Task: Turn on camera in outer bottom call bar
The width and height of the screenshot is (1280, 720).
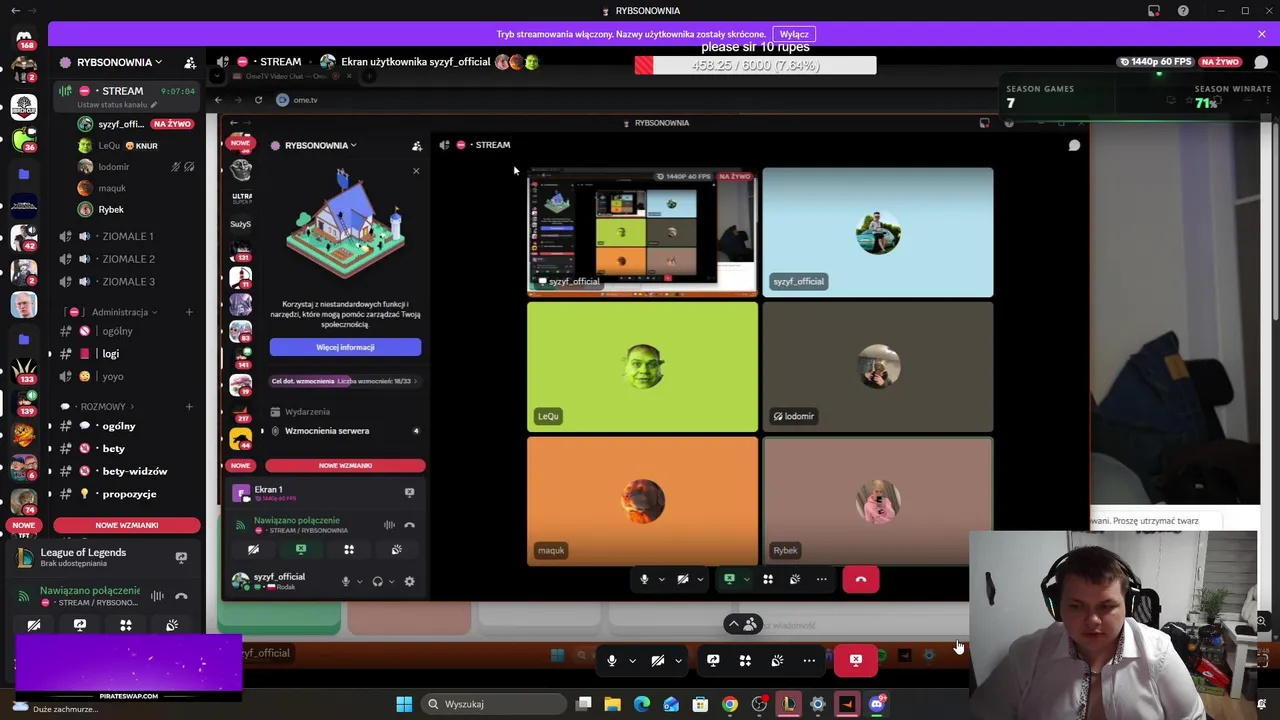Action: (658, 660)
